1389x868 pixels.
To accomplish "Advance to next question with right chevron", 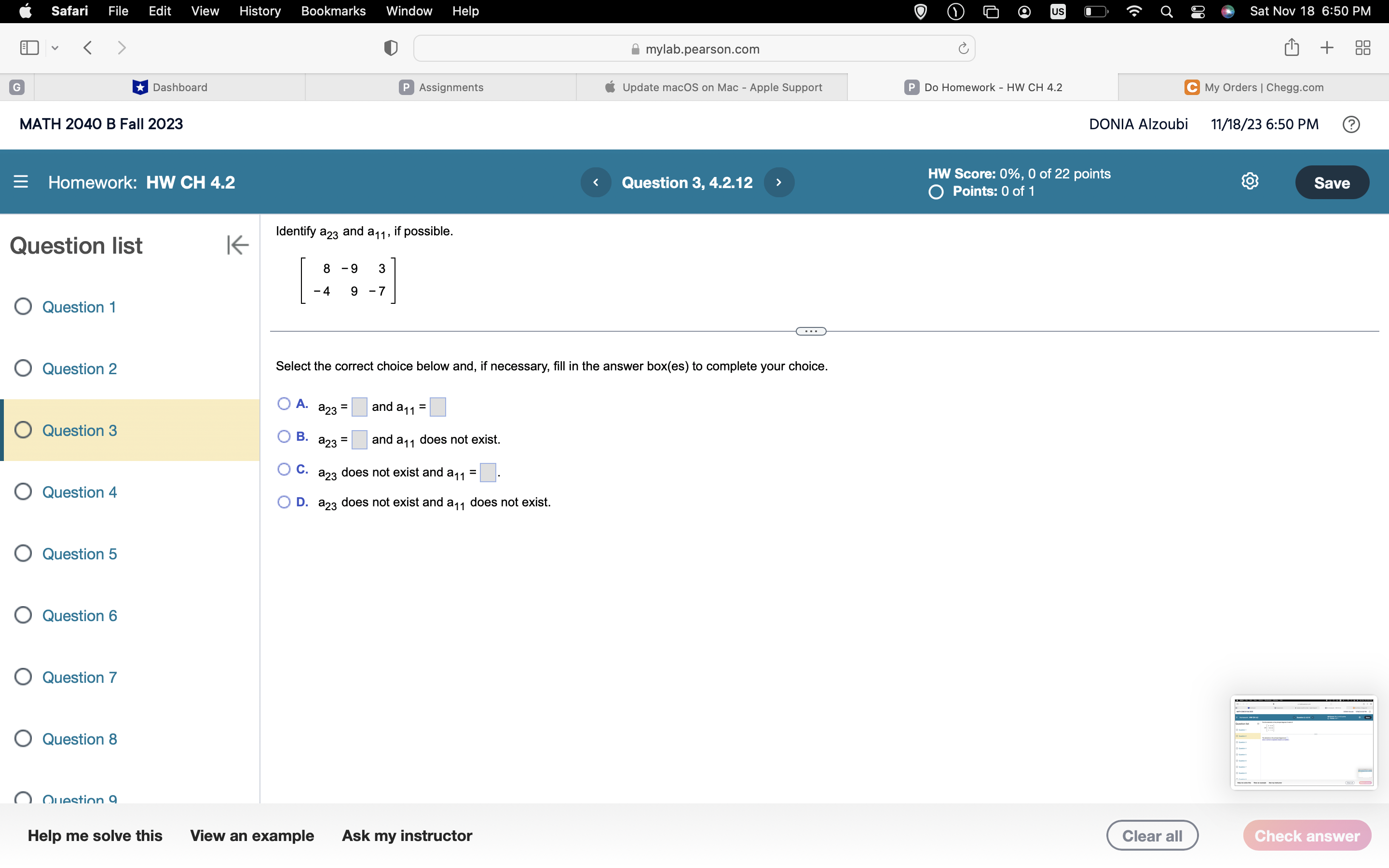I will pyautogui.click(x=779, y=182).
